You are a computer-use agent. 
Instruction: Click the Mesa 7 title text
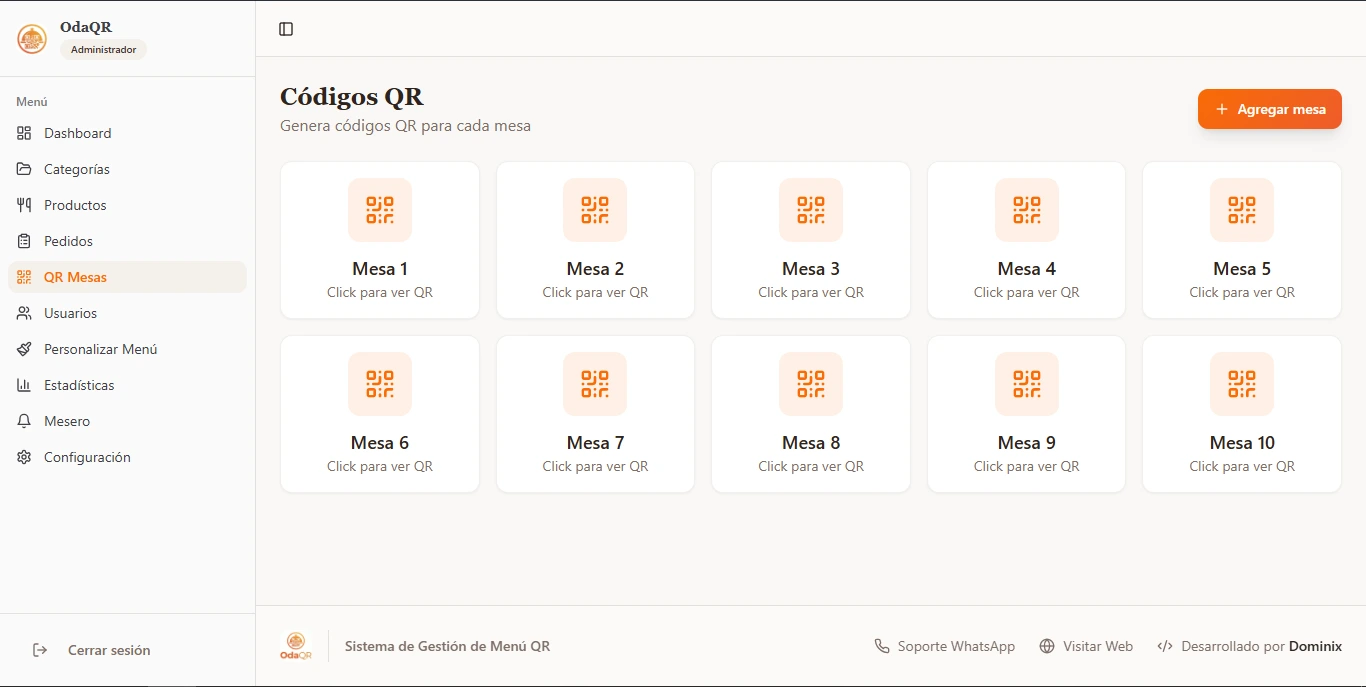pos(595,443)
